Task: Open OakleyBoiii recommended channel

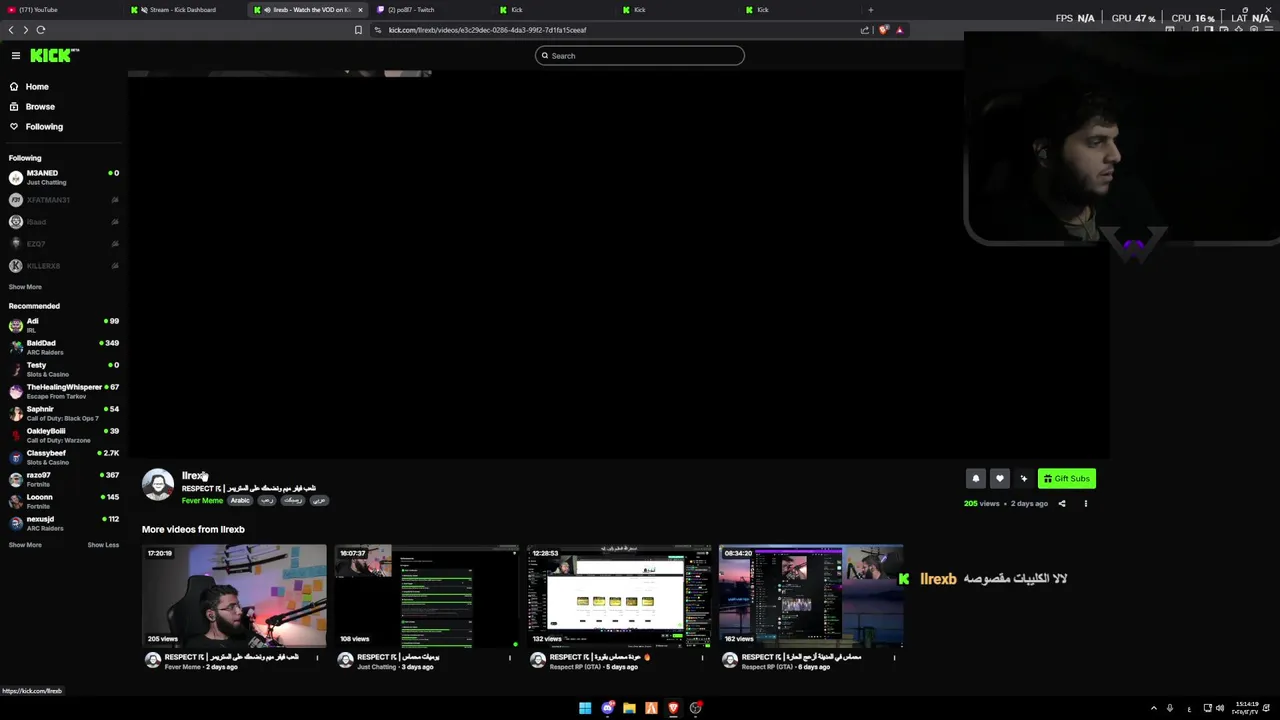Action: click(x=64, y=436)
